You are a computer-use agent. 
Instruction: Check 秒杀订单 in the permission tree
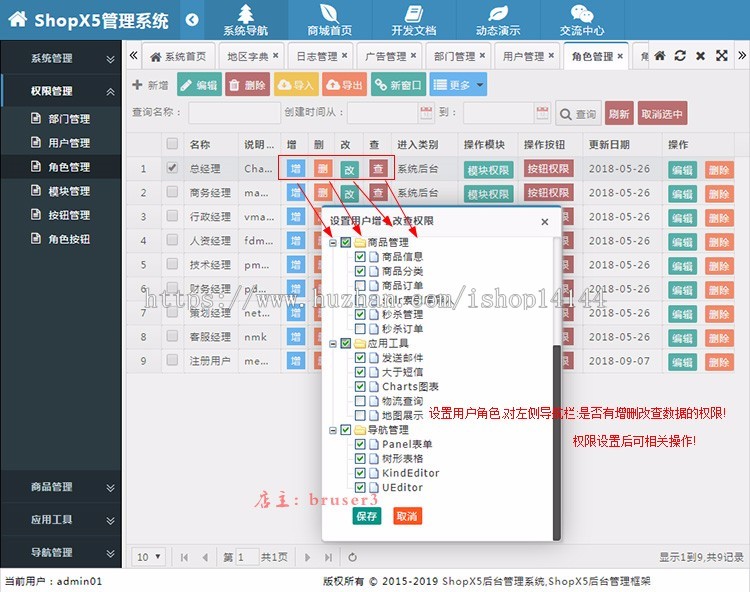coord(360,329)
